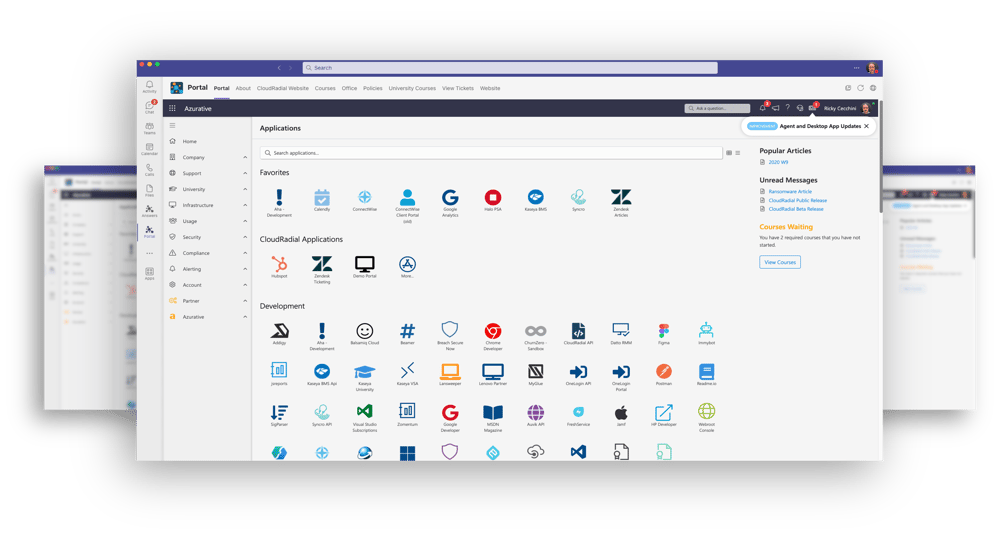1000x540 pixels.
Task: Open Readme.io application
Action: [x=707, y=374]
